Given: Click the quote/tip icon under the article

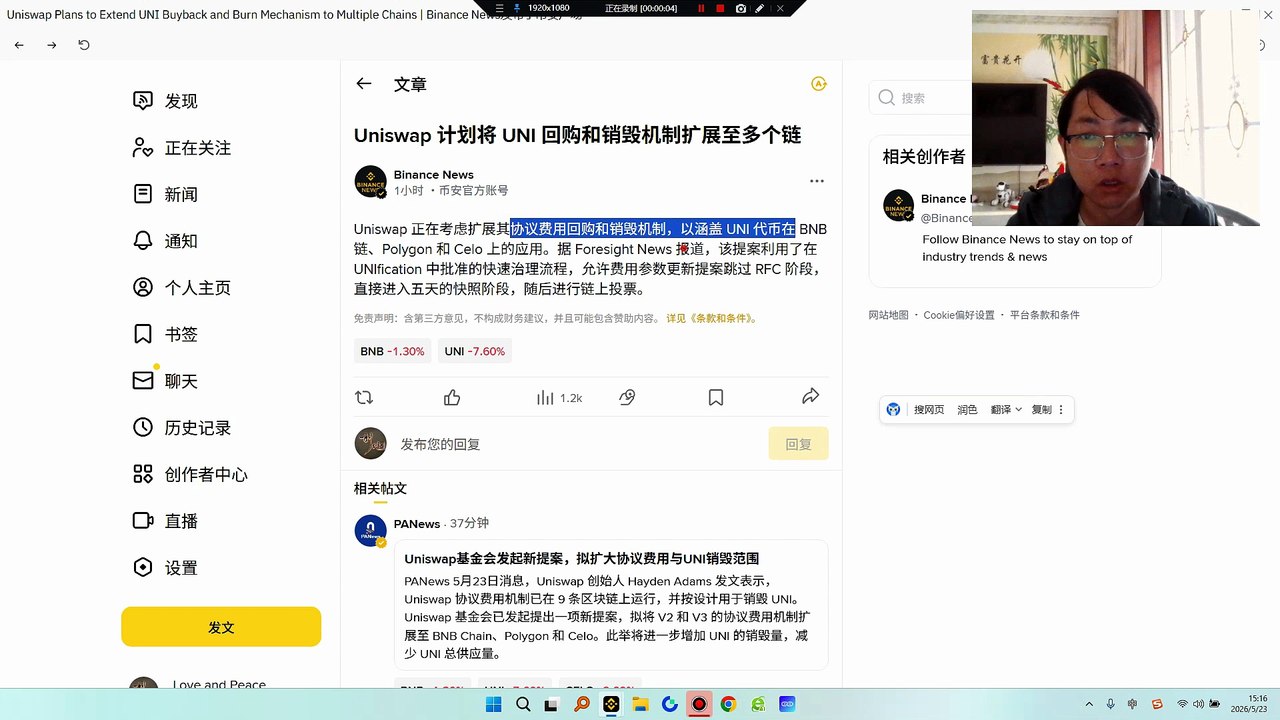Looking at the screenshot, I should tap(627, 398).
